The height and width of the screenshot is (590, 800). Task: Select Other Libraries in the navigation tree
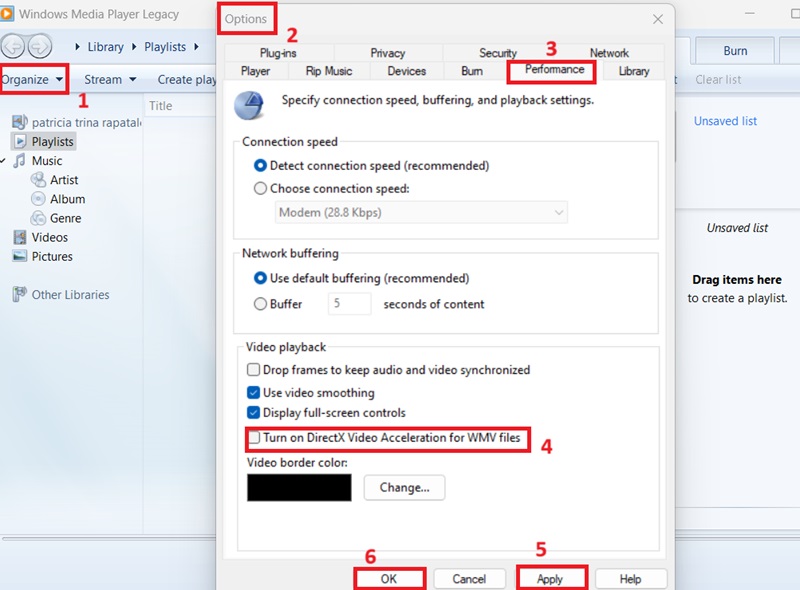(x=70, y=294)
